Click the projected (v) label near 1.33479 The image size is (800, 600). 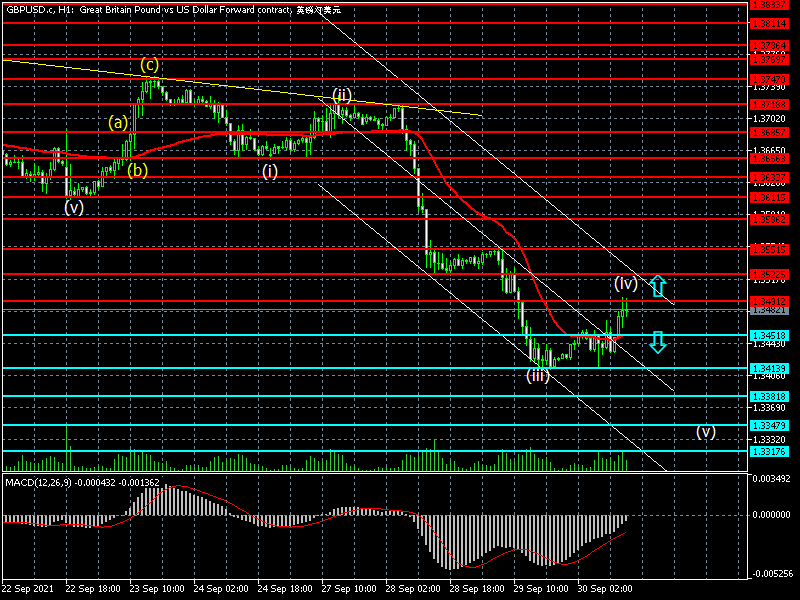706,432
